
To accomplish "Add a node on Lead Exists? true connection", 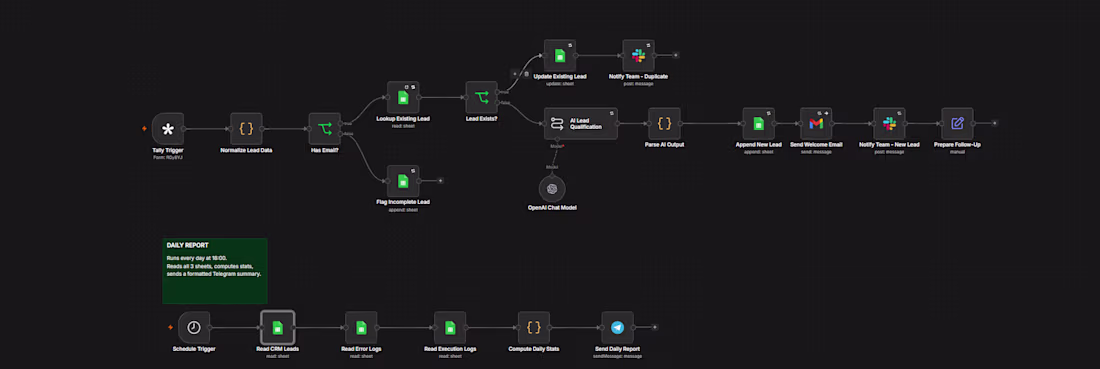I will point(515,74).
